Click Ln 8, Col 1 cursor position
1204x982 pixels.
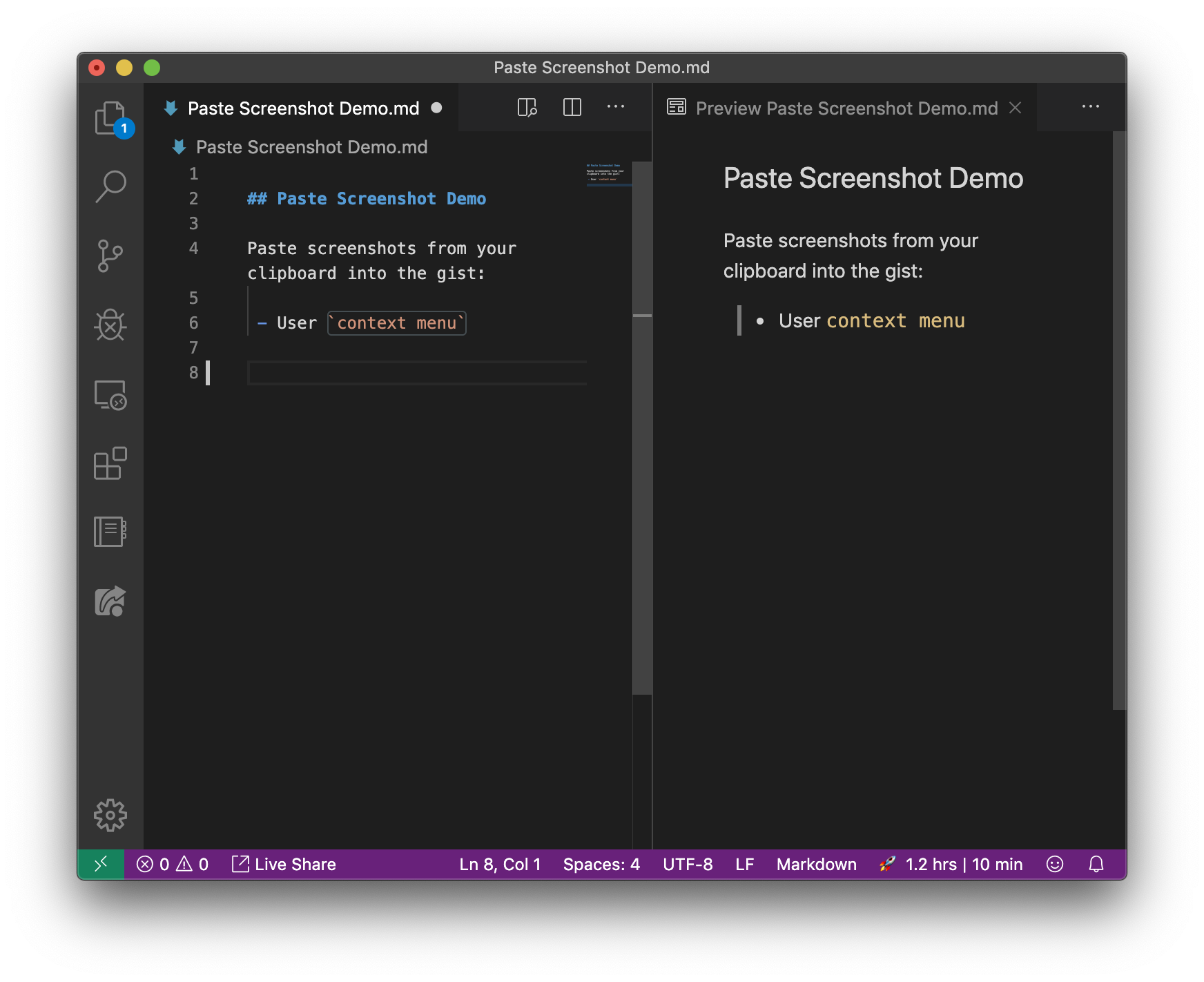[x=500, y=865]
